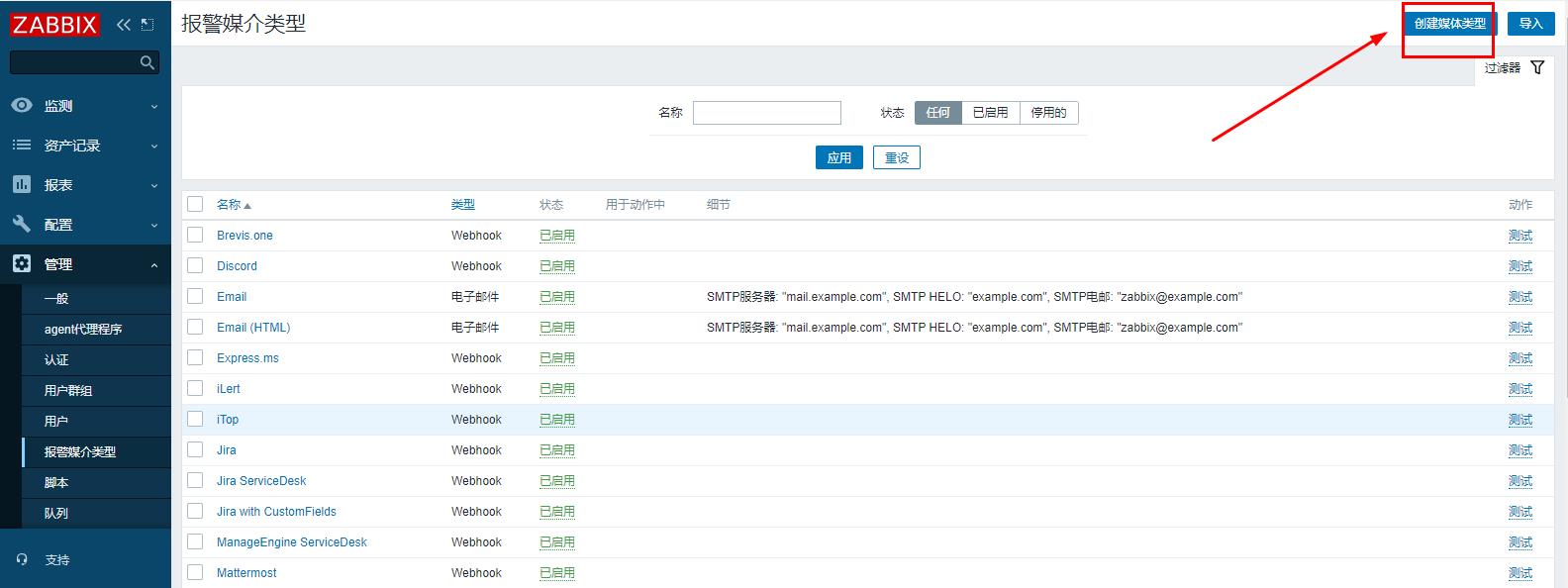Sort the table by 类型 column
The image size is (1568, 588).
[x=463, y=205]
